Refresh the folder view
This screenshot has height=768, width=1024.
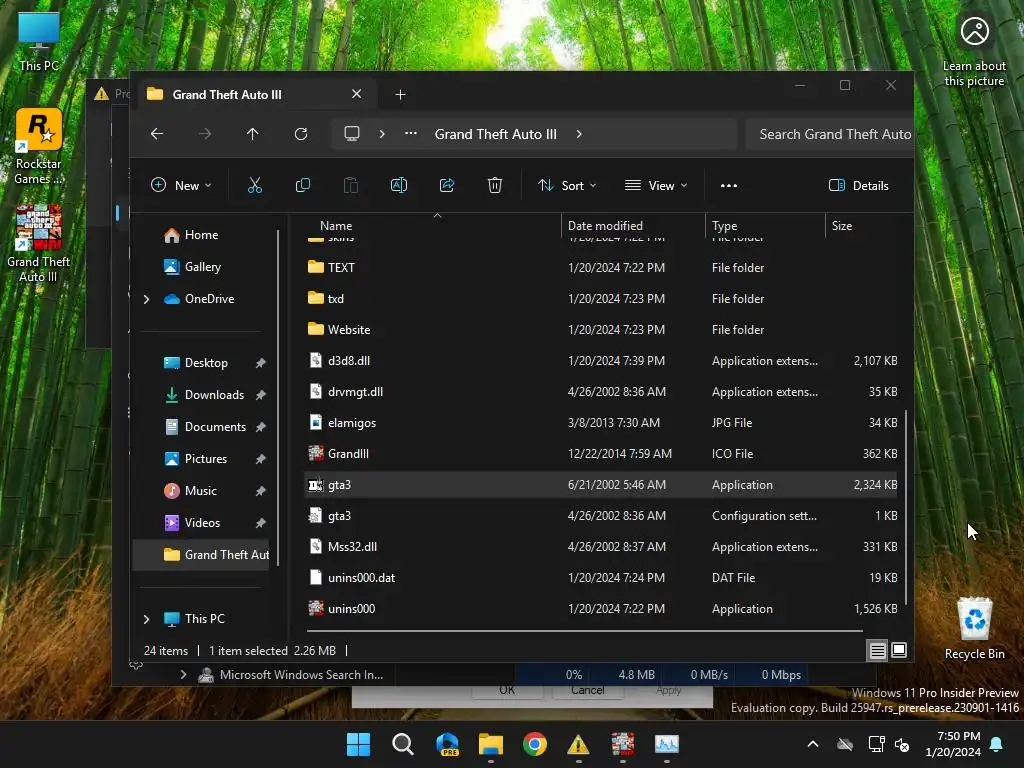pos(301,134)
